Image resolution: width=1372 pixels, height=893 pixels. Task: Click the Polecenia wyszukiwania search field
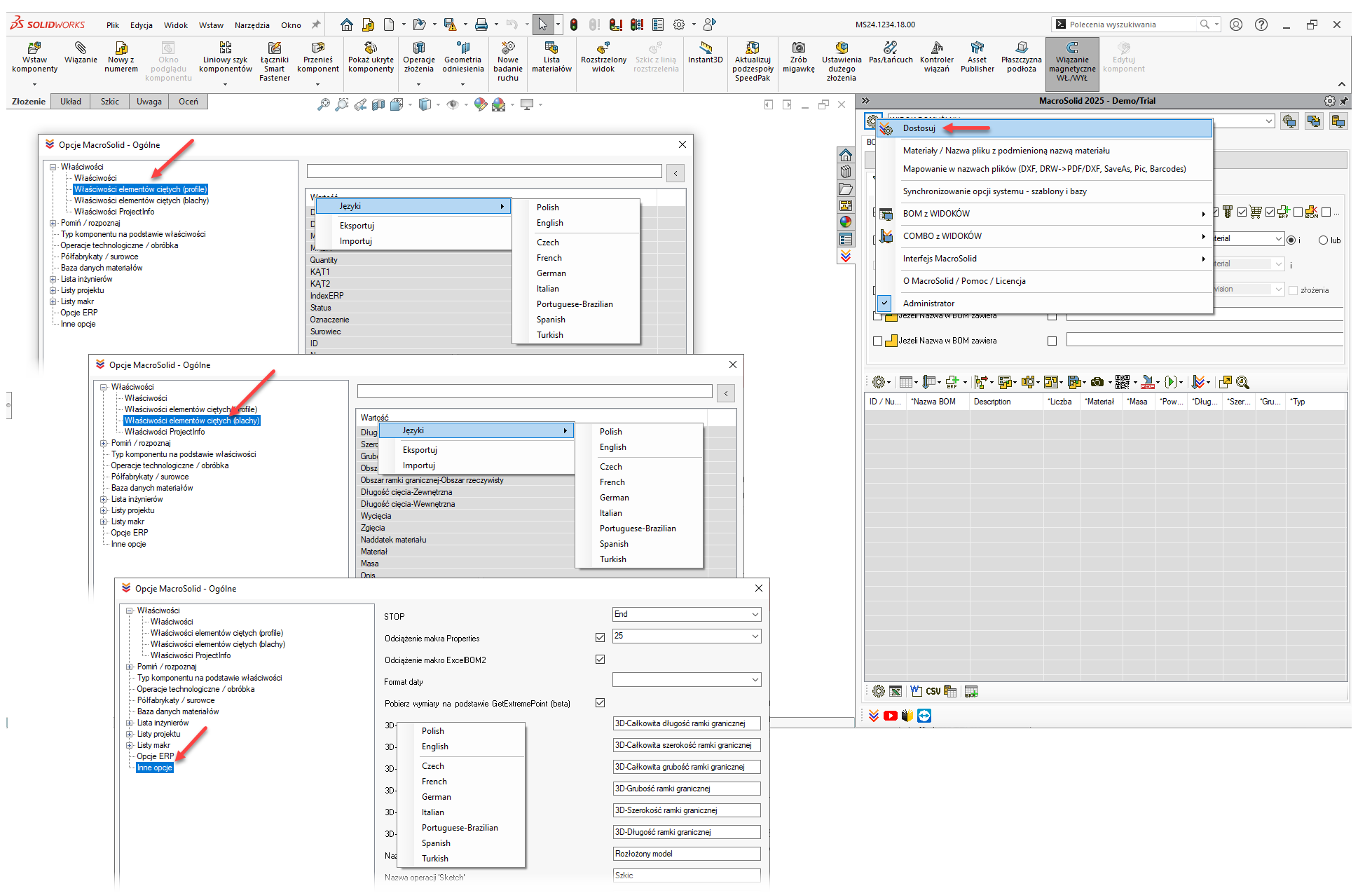coord(1135,25)
